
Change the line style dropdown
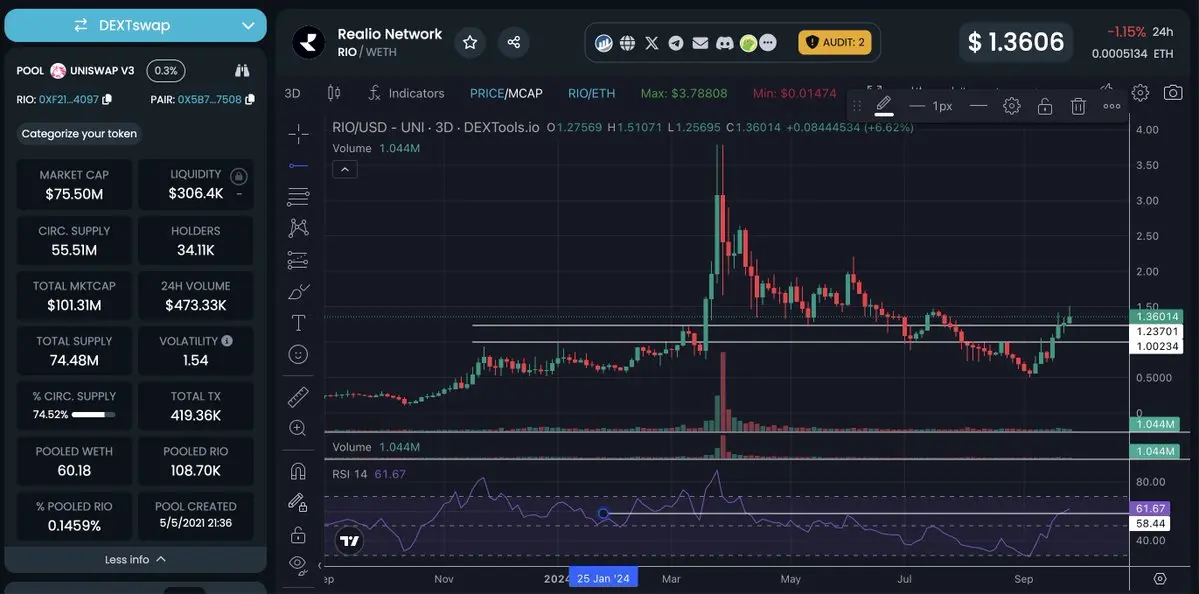click(x=978, y=106)
